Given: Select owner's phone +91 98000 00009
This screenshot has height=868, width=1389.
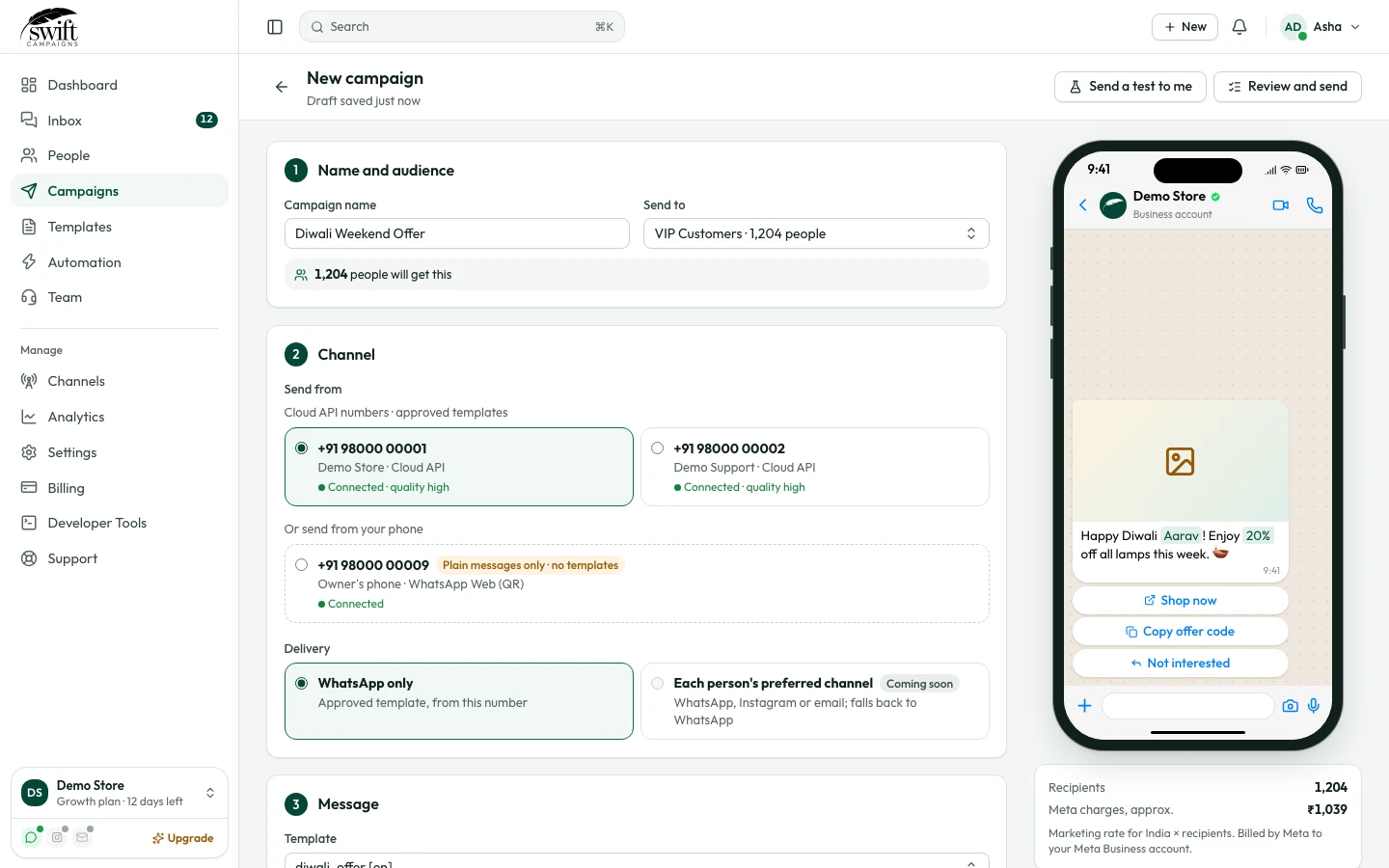Looking at the screenshot, I should [x=637, y=583].
